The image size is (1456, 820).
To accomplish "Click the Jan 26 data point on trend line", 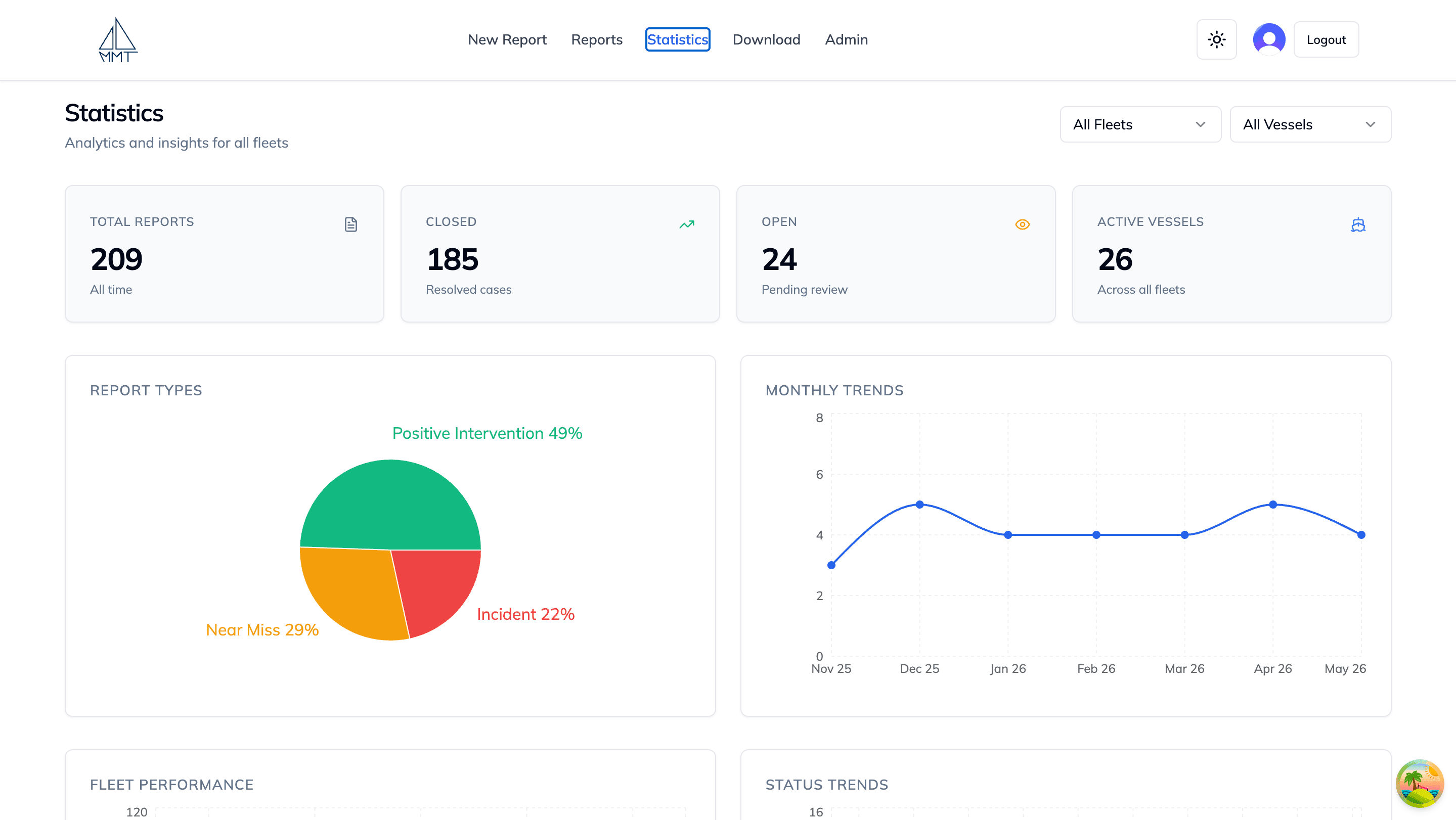I will tap(1008, 534).
